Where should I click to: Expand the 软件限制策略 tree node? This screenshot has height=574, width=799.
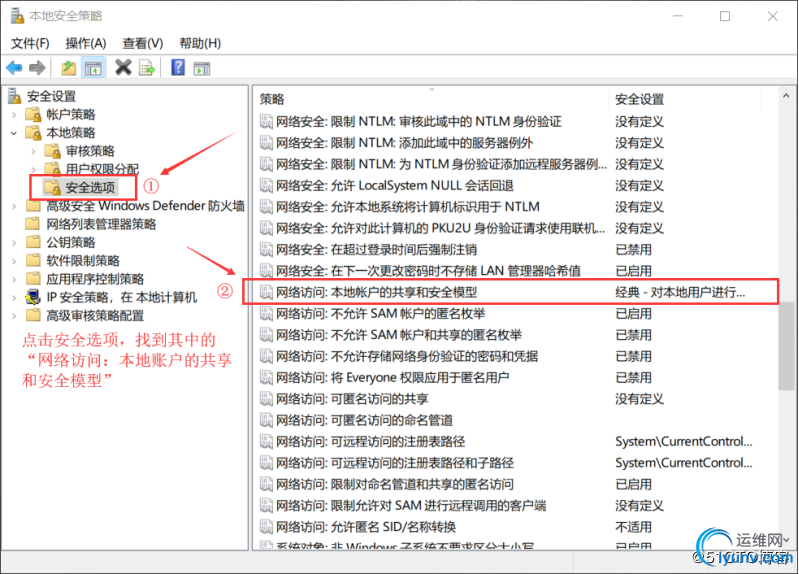coord(14,261)
